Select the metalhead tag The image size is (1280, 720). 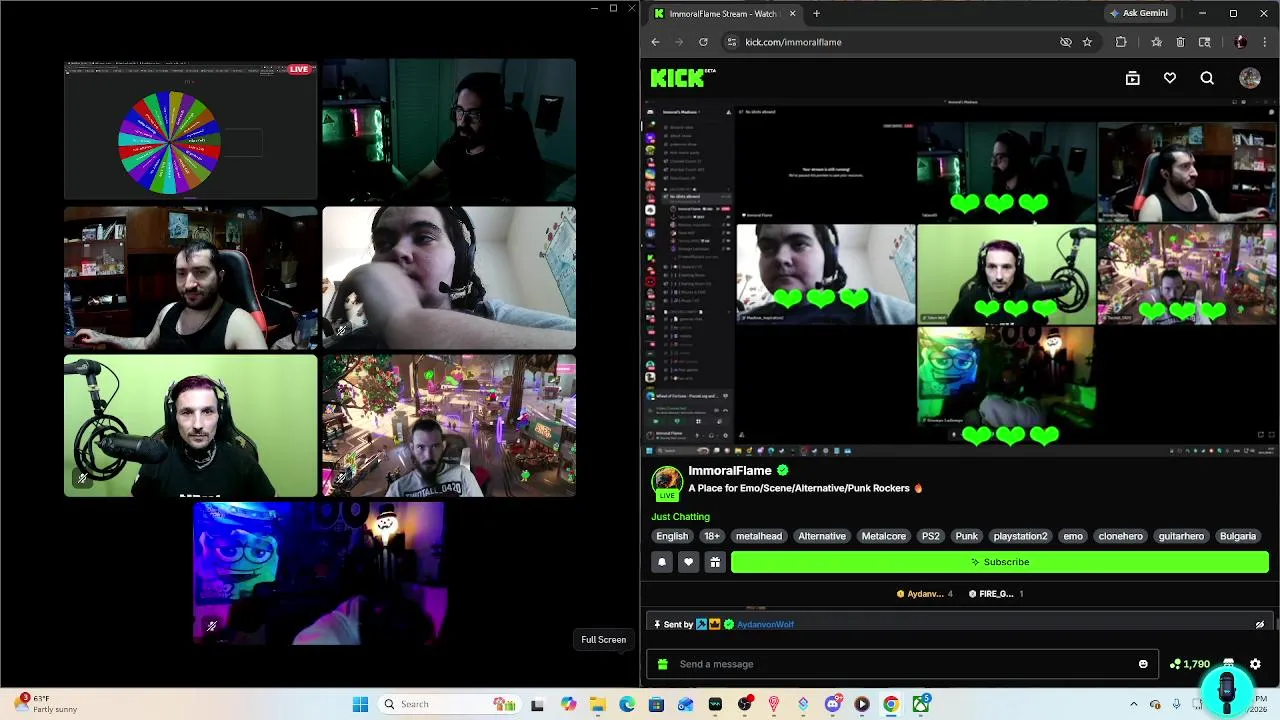coord(759,536)
